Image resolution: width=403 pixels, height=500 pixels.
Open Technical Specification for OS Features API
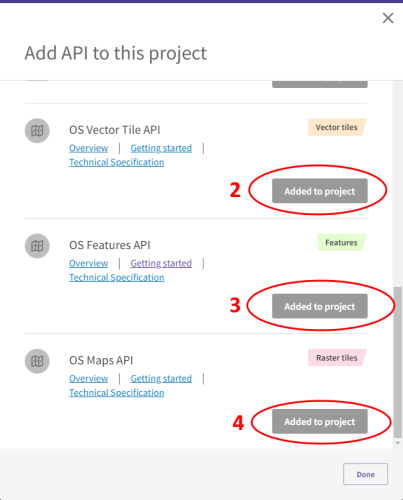pyautogui.click(x=117, y=278)
